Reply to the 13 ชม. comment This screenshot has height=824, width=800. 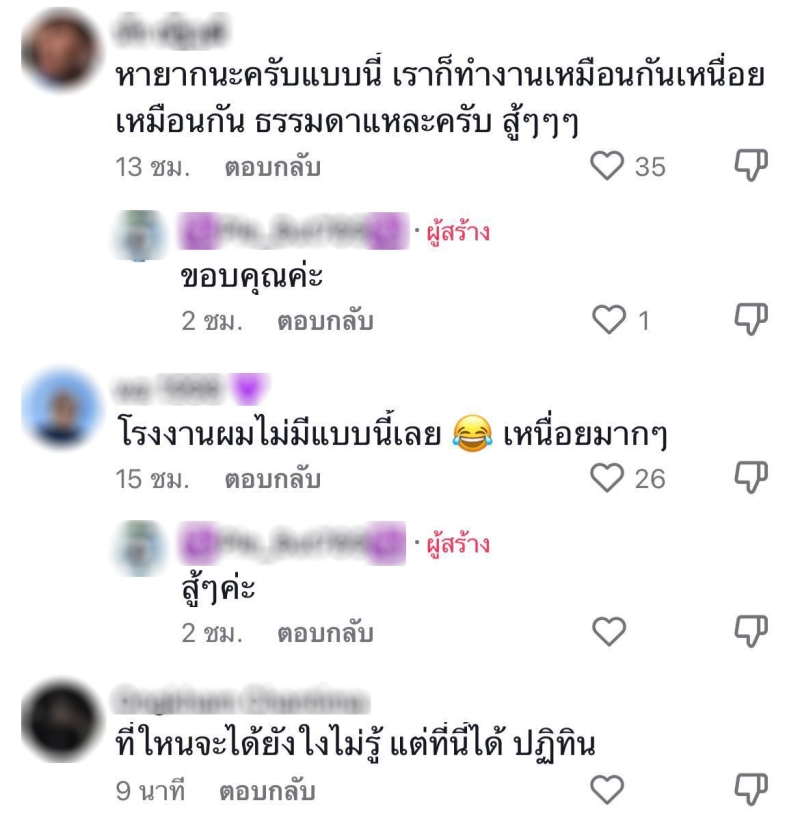tap(272, 167)
